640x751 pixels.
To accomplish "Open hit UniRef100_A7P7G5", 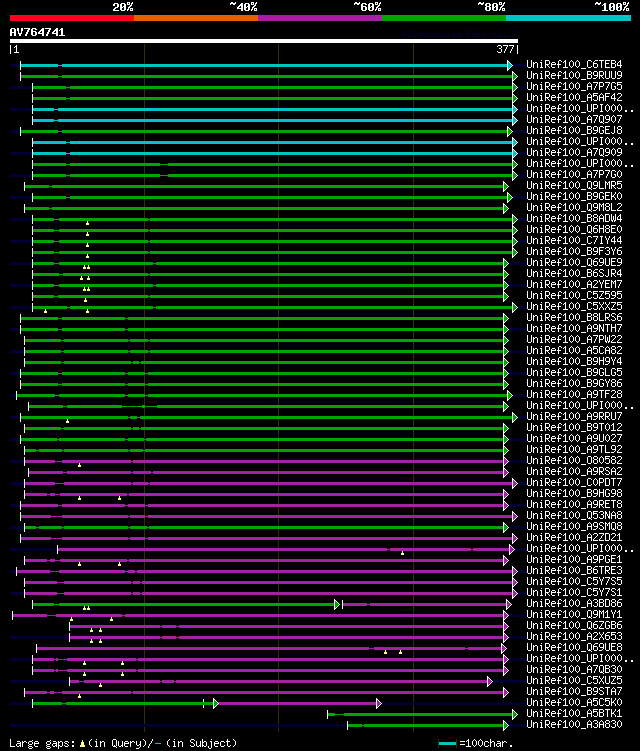I will click(574, 86).
